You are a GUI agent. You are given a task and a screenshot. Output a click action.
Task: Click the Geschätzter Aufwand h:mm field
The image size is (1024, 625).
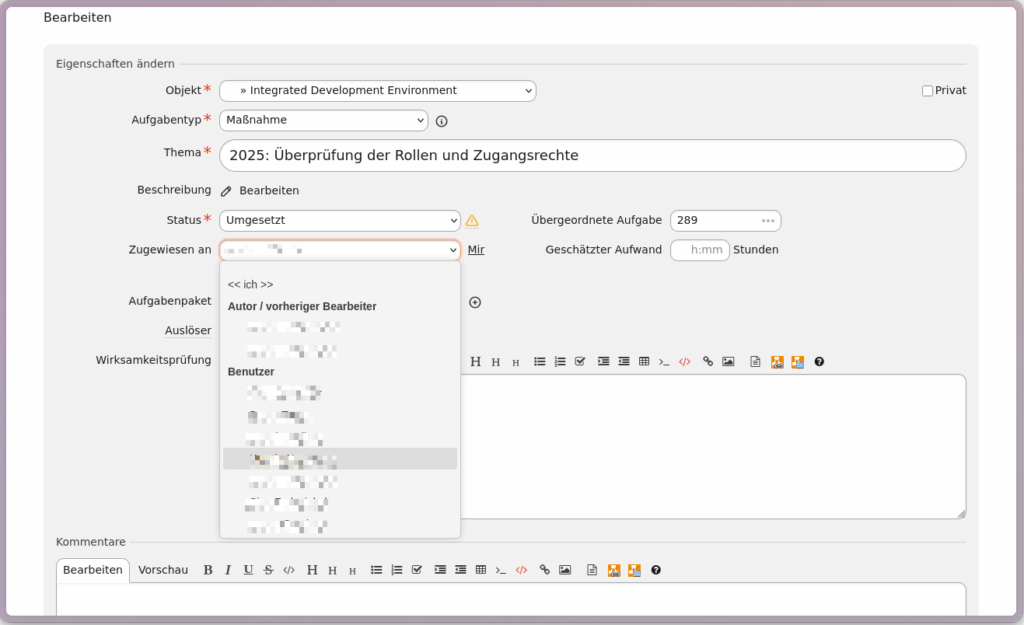(x=699, y=250)
